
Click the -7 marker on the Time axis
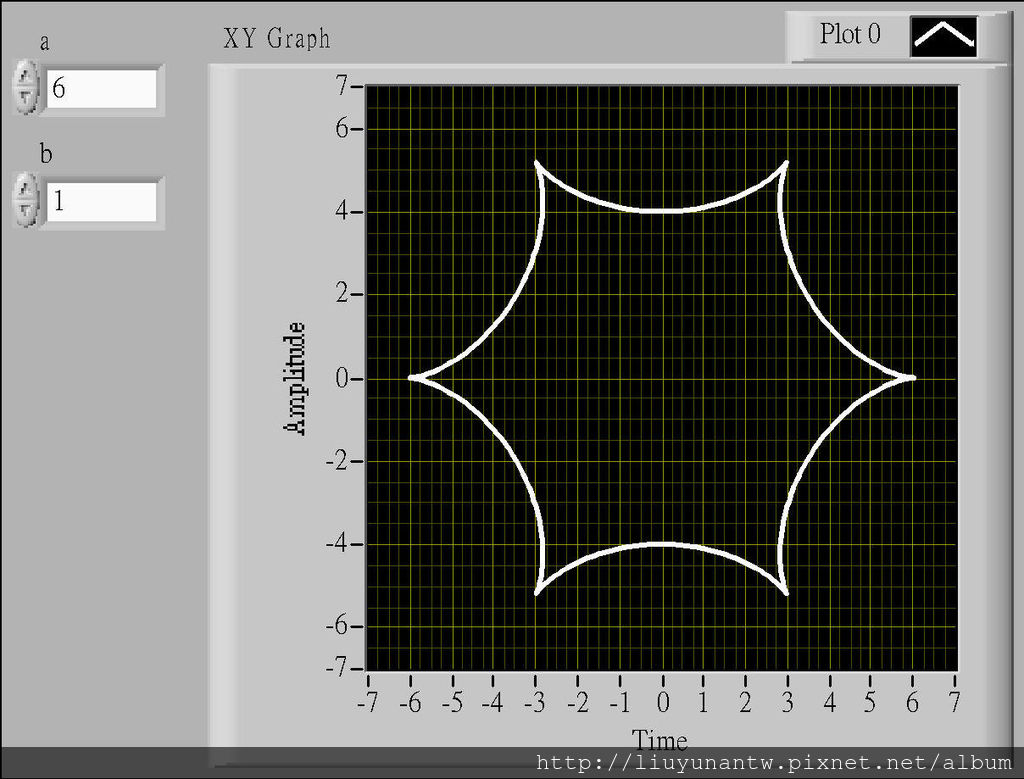(367, 703)
